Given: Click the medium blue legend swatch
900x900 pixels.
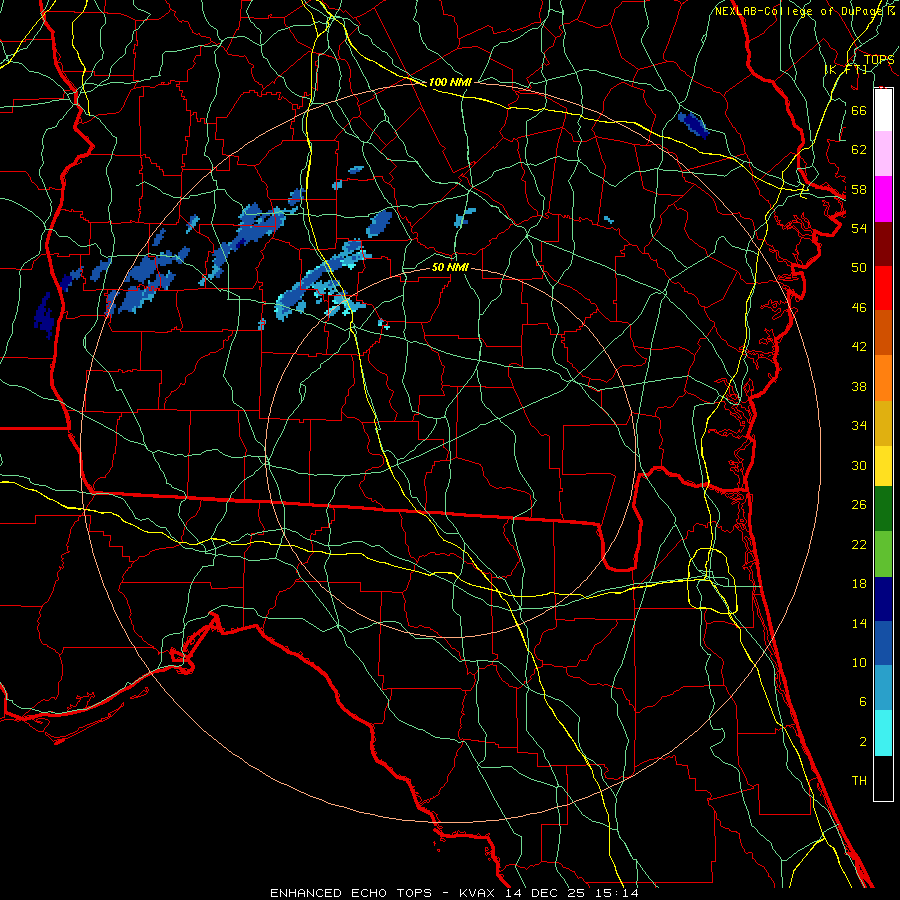Looking at the screenshot, I should (x=883, y=643).
